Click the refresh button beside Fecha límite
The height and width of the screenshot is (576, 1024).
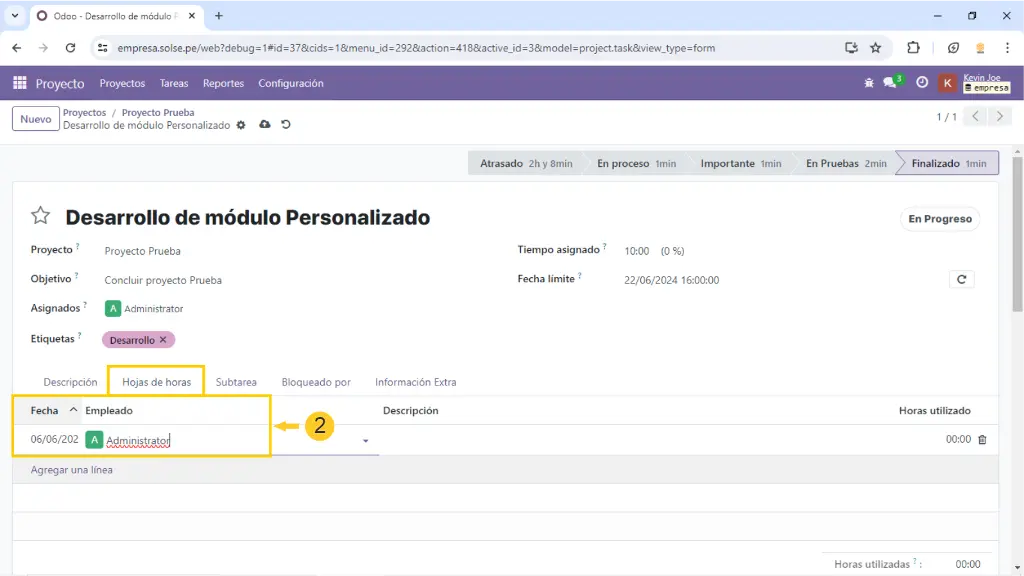coord(961,280)
